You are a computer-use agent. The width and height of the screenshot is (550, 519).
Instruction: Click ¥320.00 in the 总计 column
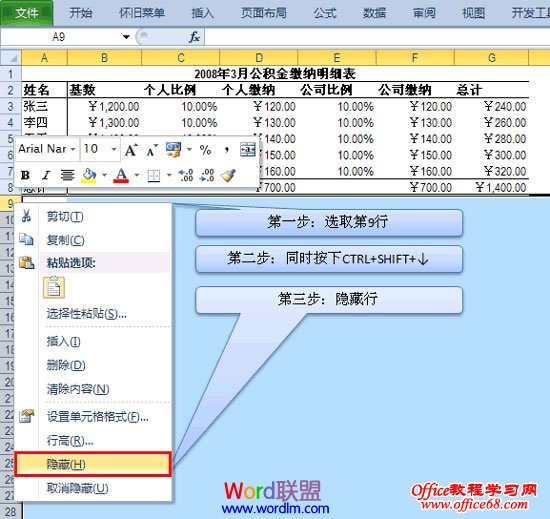491,171
